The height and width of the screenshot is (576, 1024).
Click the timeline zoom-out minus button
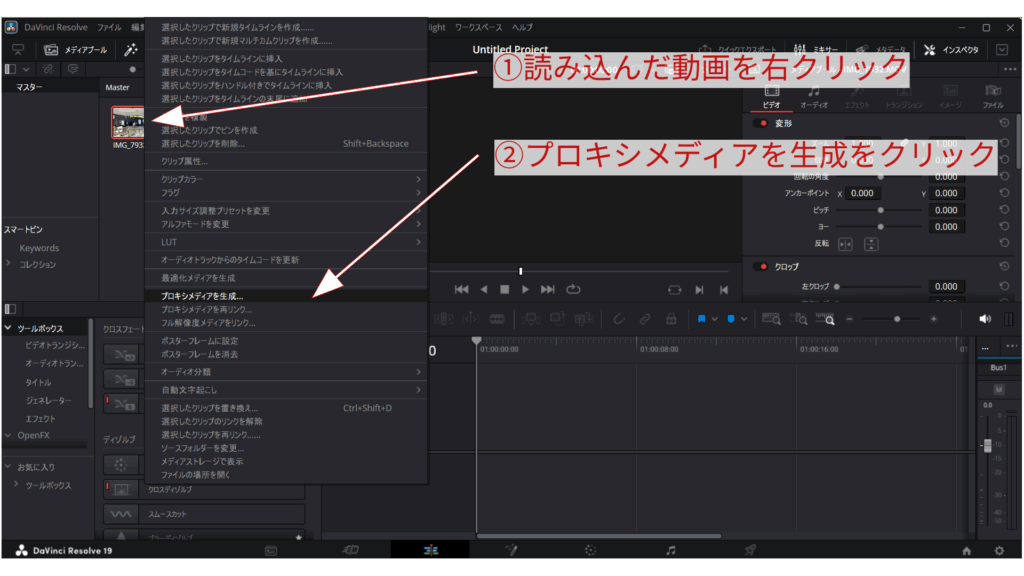[849, 319]
